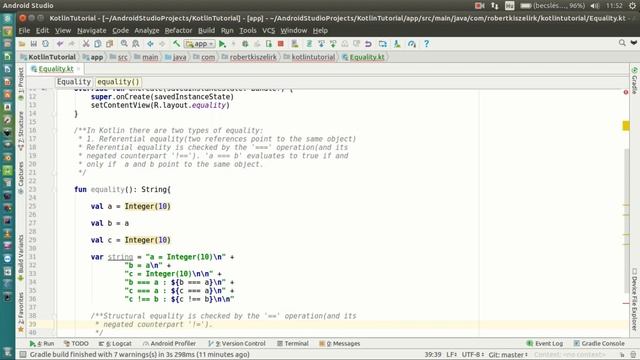Click the robertkiszelirk breadcrumb folder
The width and height of the screenshot is (640, 360).
249,57
